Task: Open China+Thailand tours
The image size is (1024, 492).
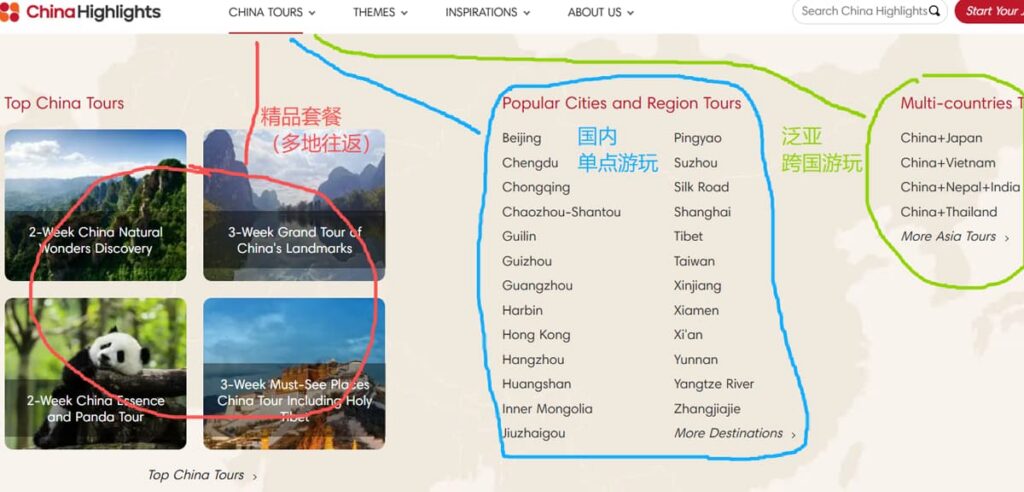Action: [949, 212]
